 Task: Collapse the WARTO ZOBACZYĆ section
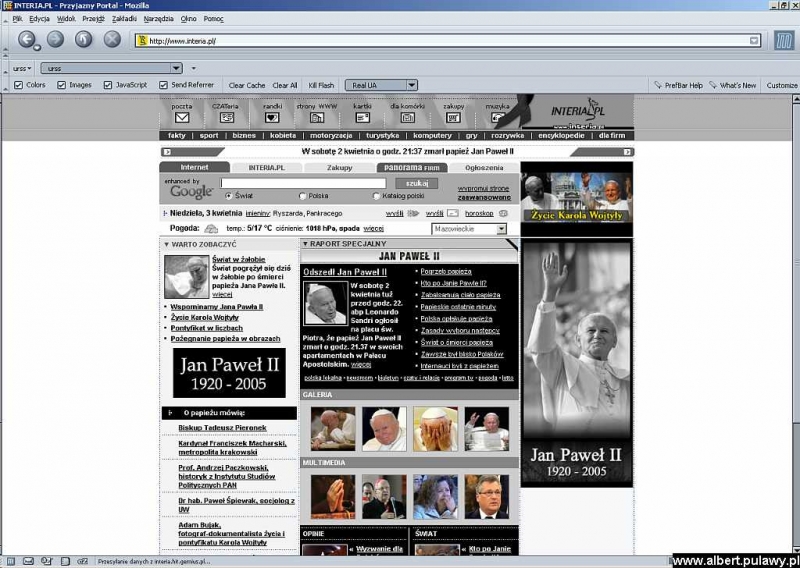(x=166, y=245)
